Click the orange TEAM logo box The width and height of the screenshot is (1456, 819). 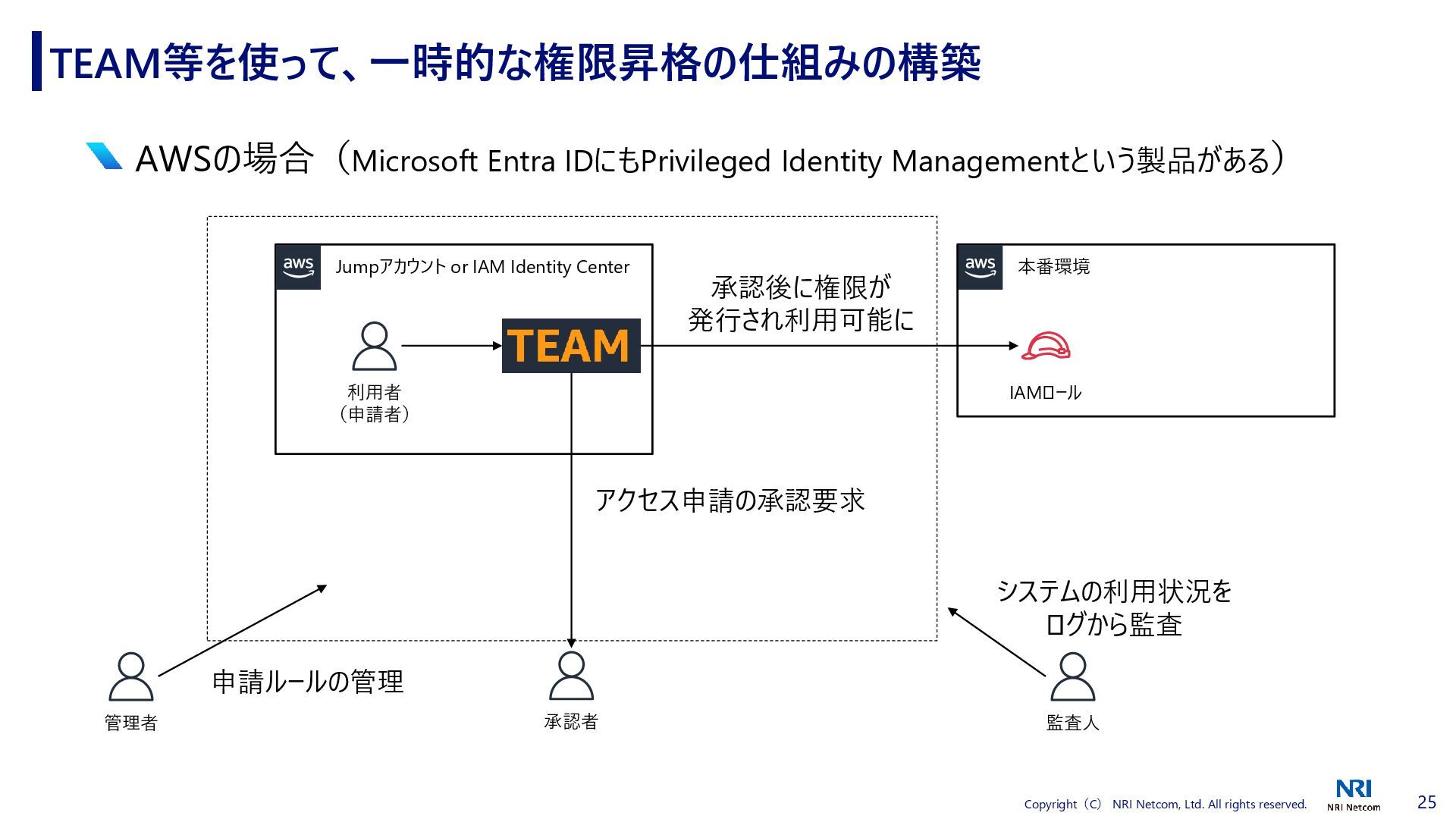point(571,346)
